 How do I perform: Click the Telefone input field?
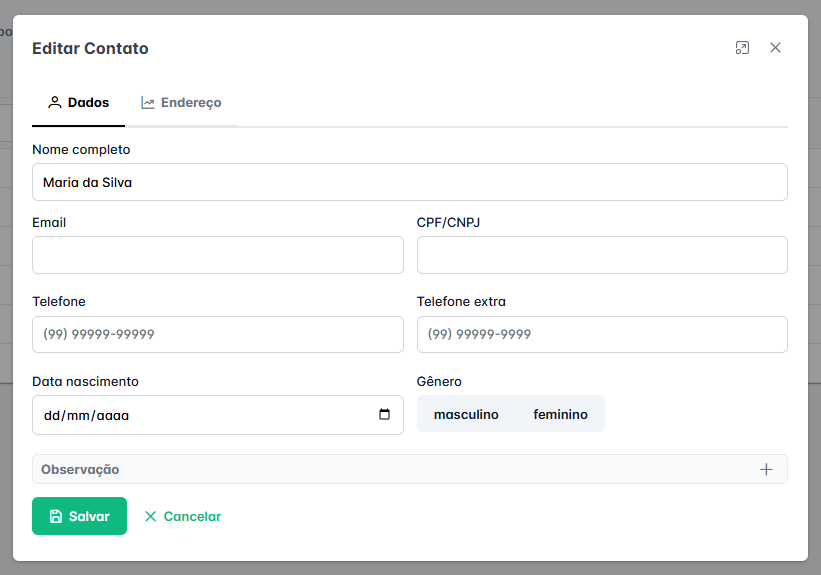pyautogui.click(x=217, y=335)
